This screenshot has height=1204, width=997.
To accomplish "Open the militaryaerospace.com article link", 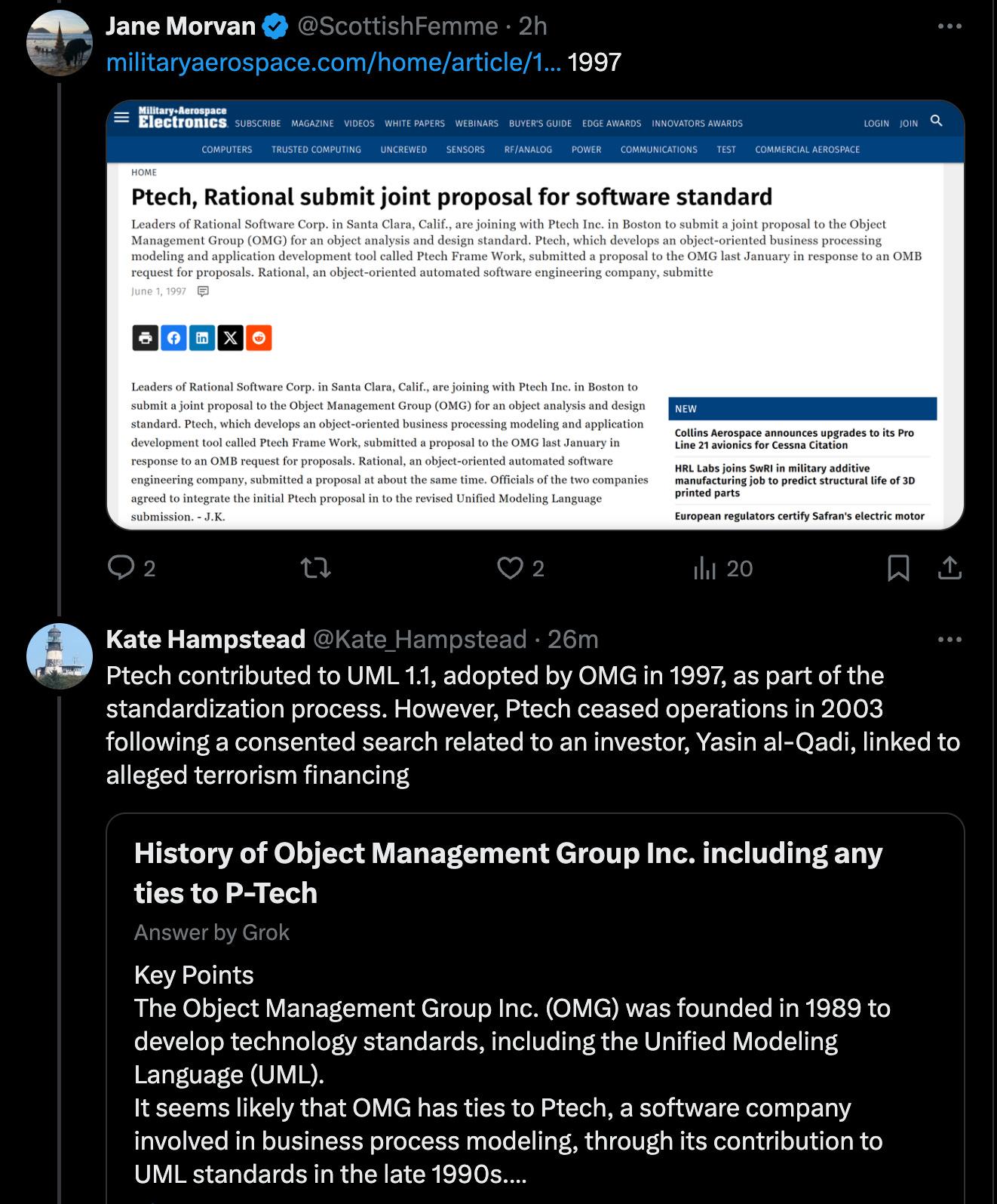I will [333, 62].
